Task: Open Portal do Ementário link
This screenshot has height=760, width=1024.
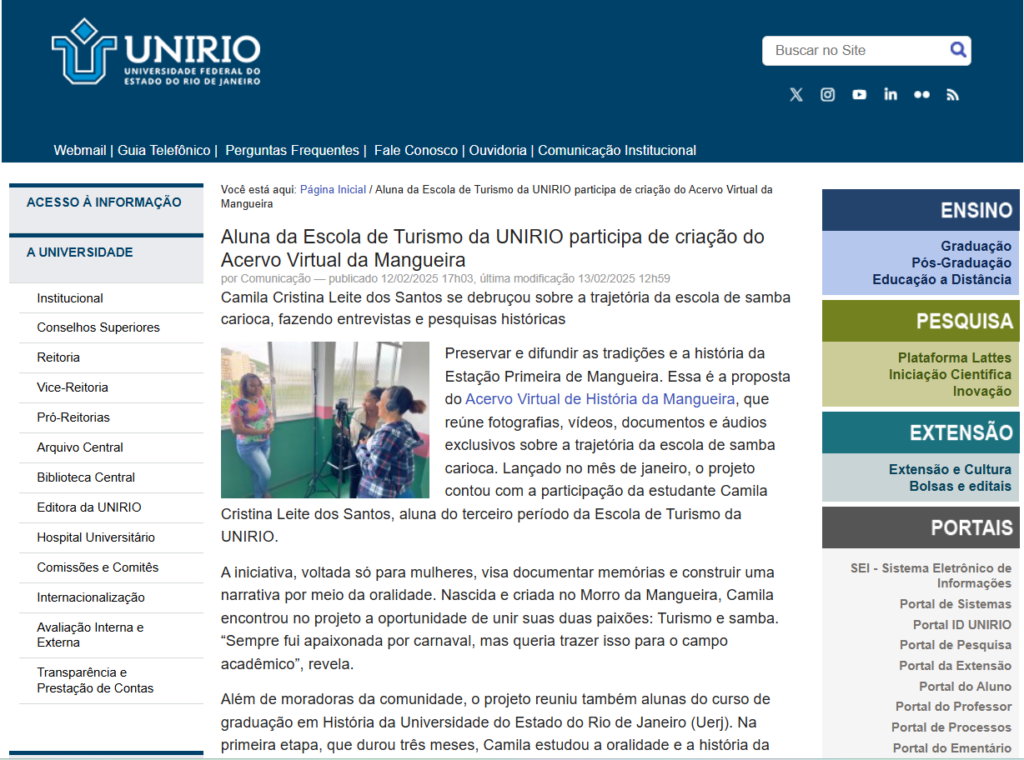Action: (952, 748)
